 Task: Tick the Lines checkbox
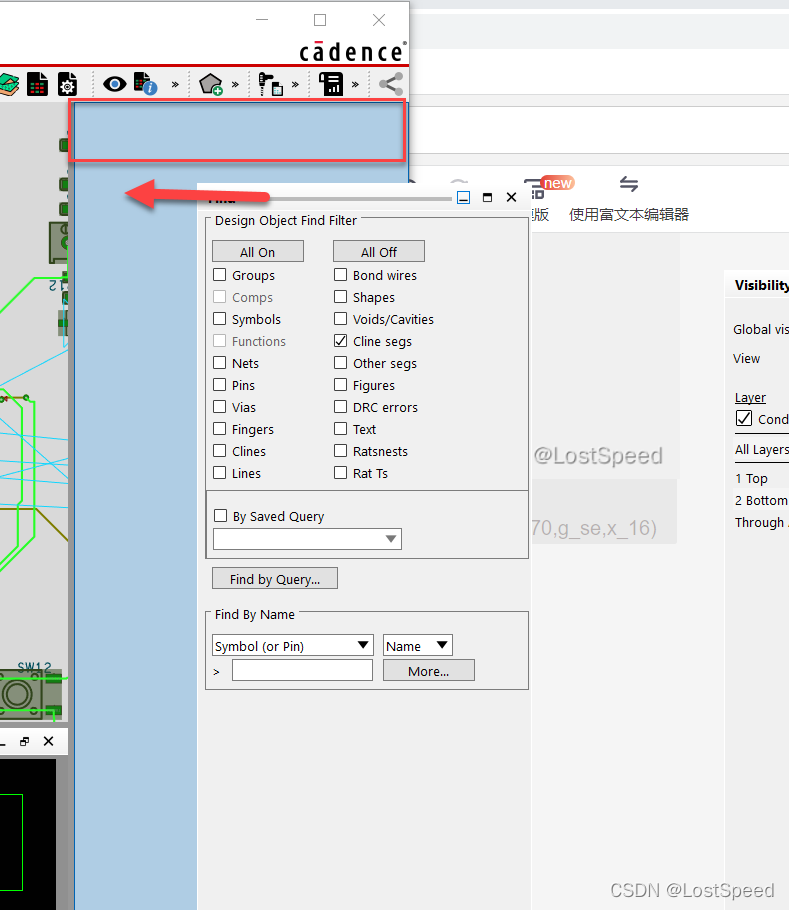[x=219, y=473]
